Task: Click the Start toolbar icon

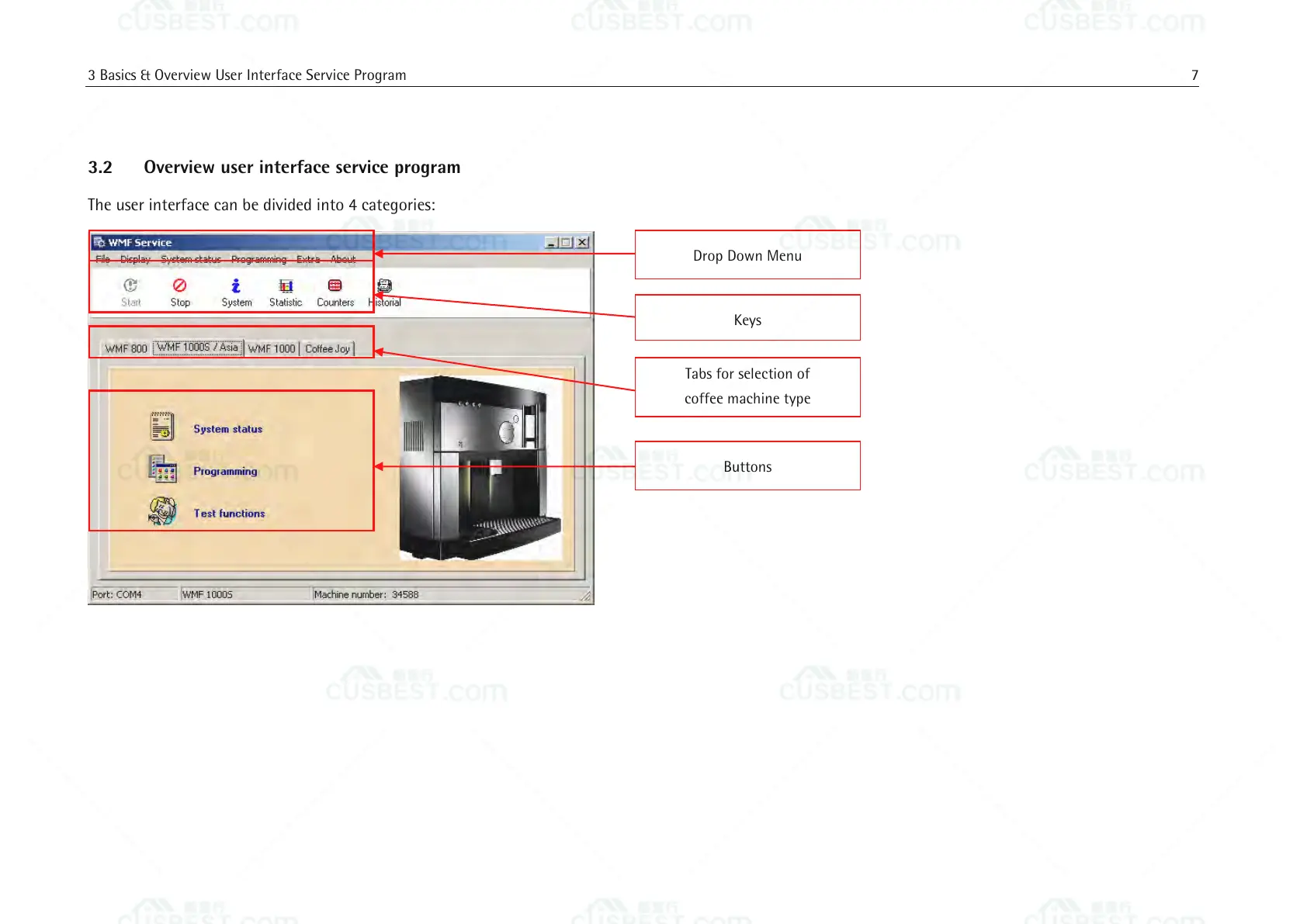Action: [130, 286]
